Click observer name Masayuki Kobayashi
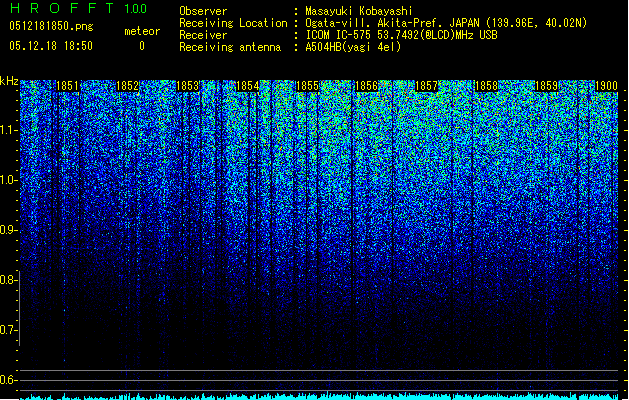Image resolution: width=629 pixels, height=400 pixels. coord(359,11)
